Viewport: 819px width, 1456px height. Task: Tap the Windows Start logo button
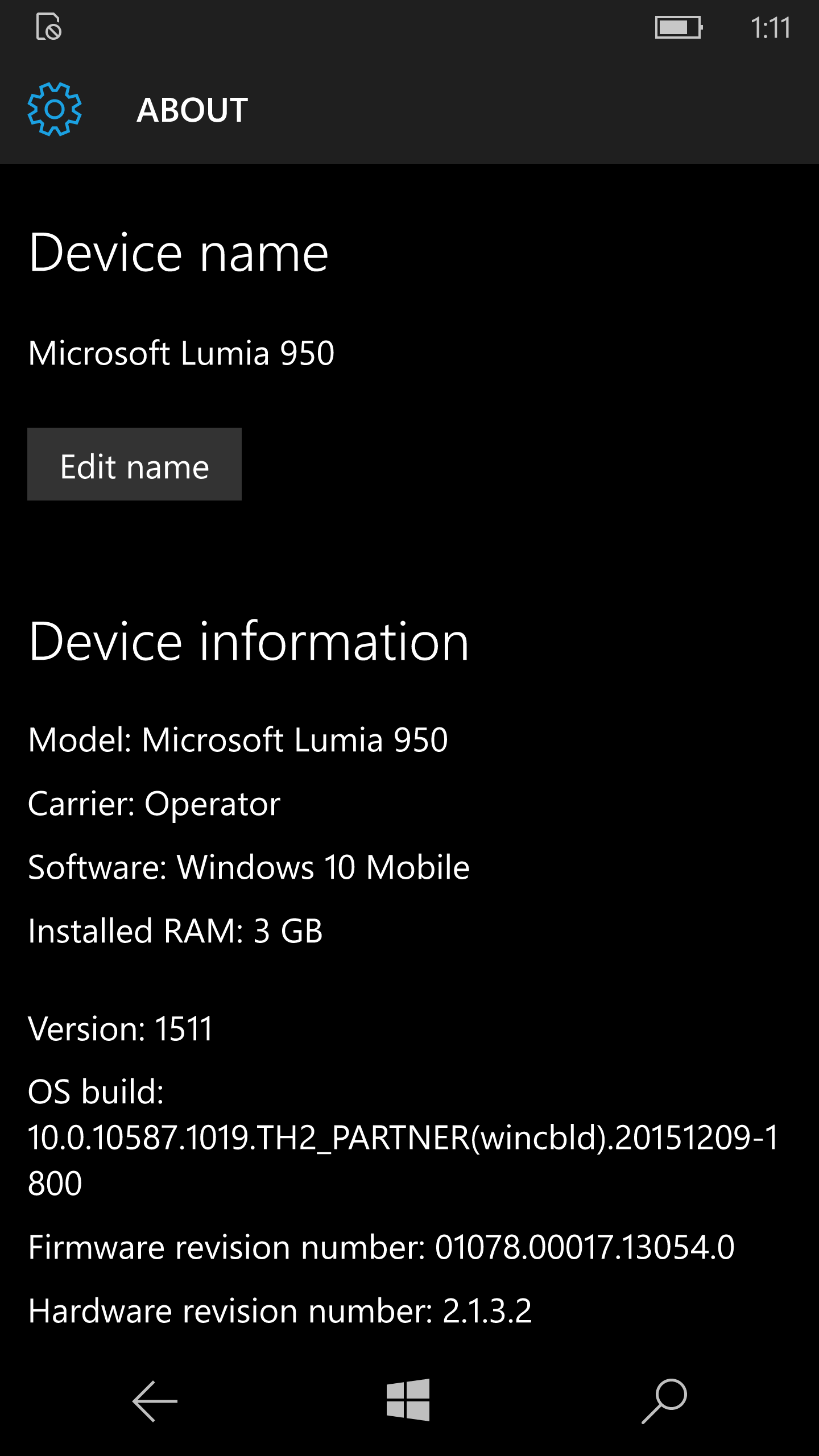(x=408, y=1400)
